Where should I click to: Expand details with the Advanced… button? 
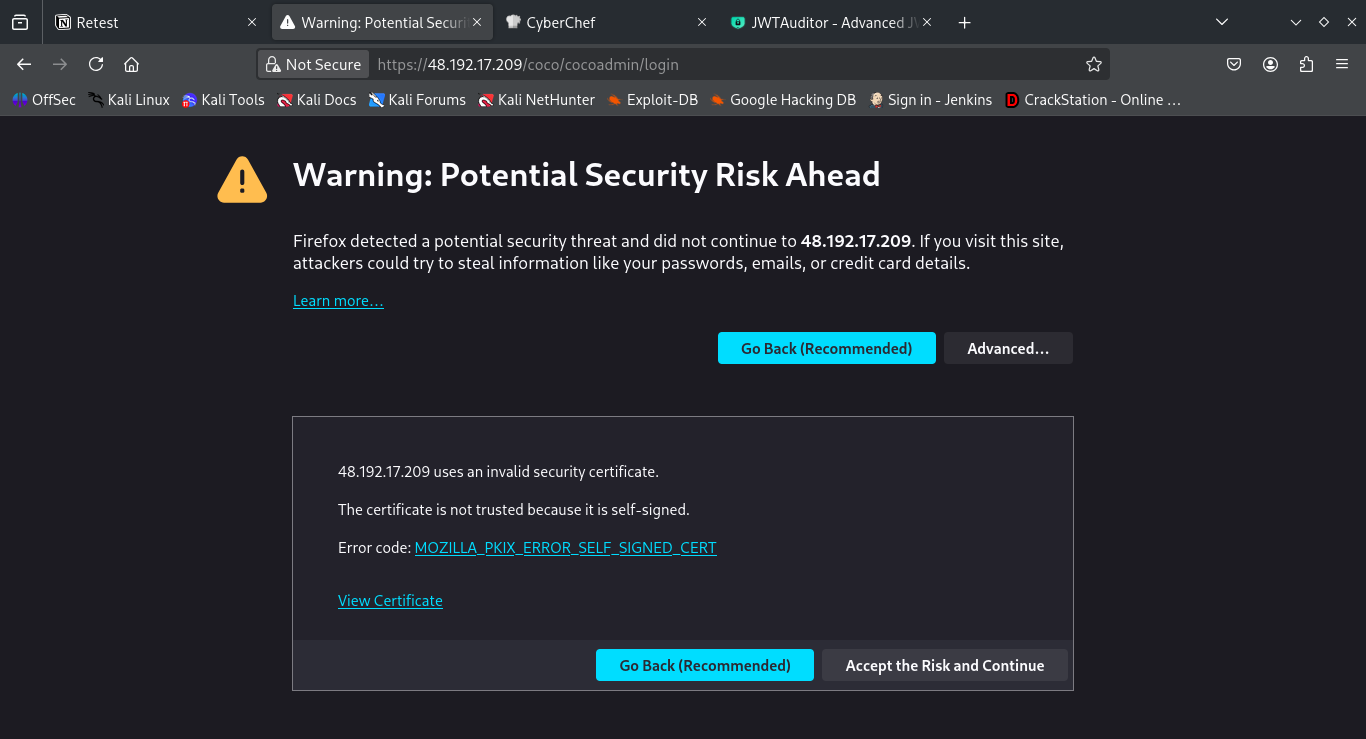click(x=1008, y=348)
